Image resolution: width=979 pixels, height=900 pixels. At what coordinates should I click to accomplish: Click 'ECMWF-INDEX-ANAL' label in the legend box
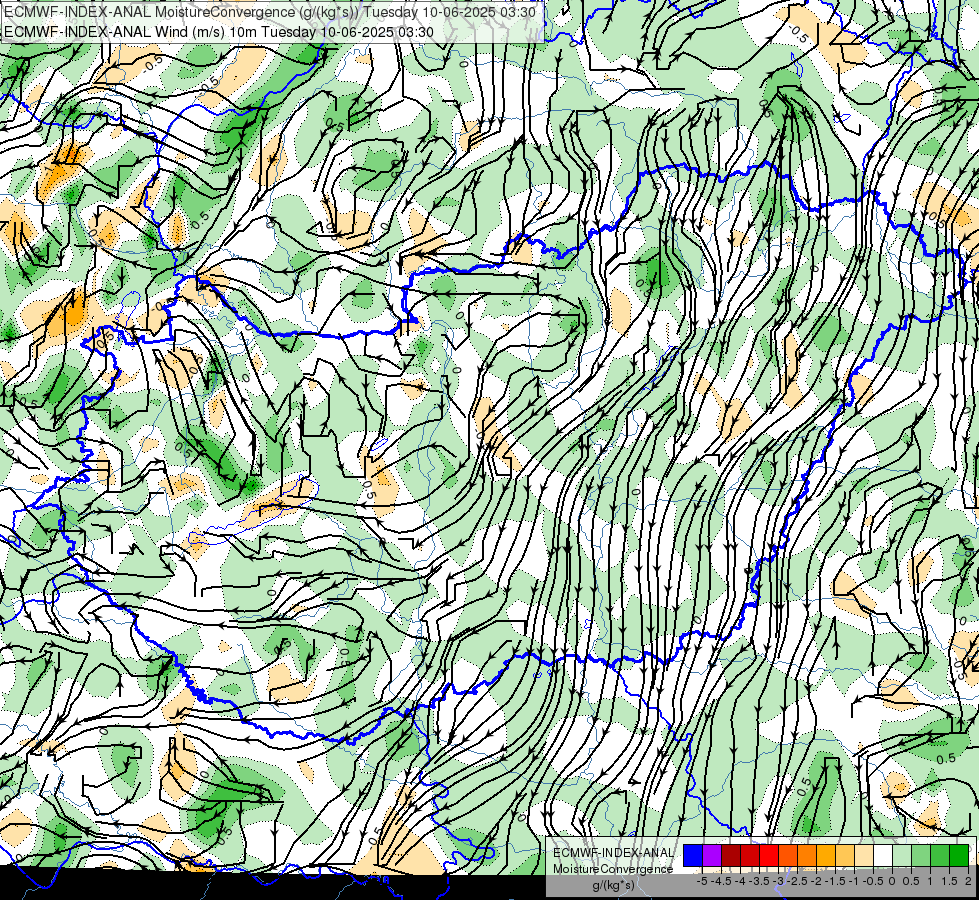(x=614, y=853)
